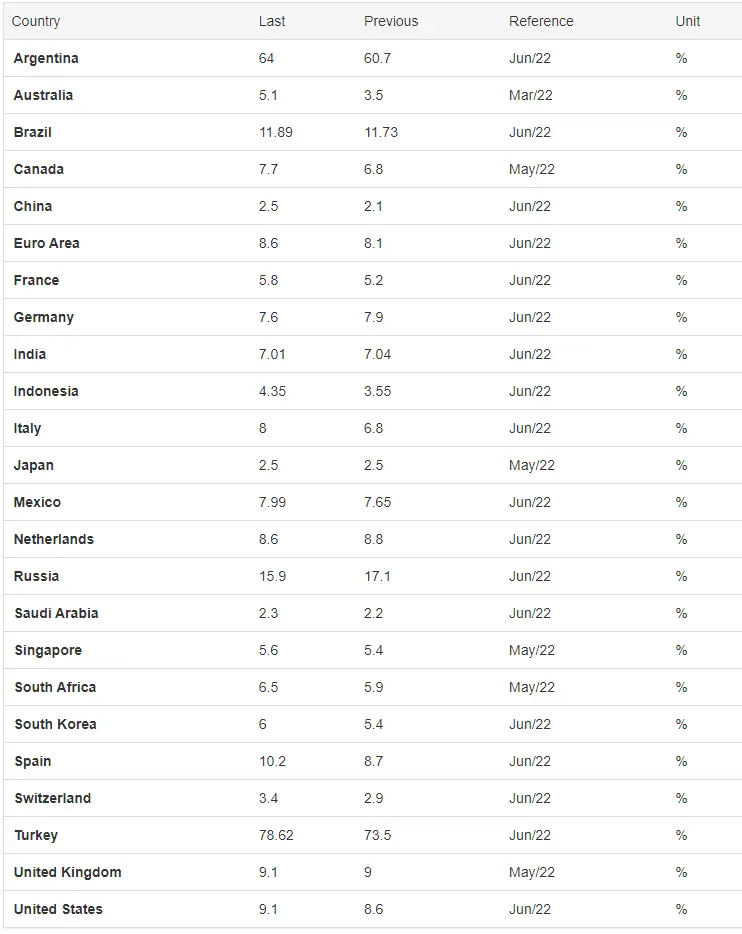
Task: Open the China country link
Action: tap(33, 206)
